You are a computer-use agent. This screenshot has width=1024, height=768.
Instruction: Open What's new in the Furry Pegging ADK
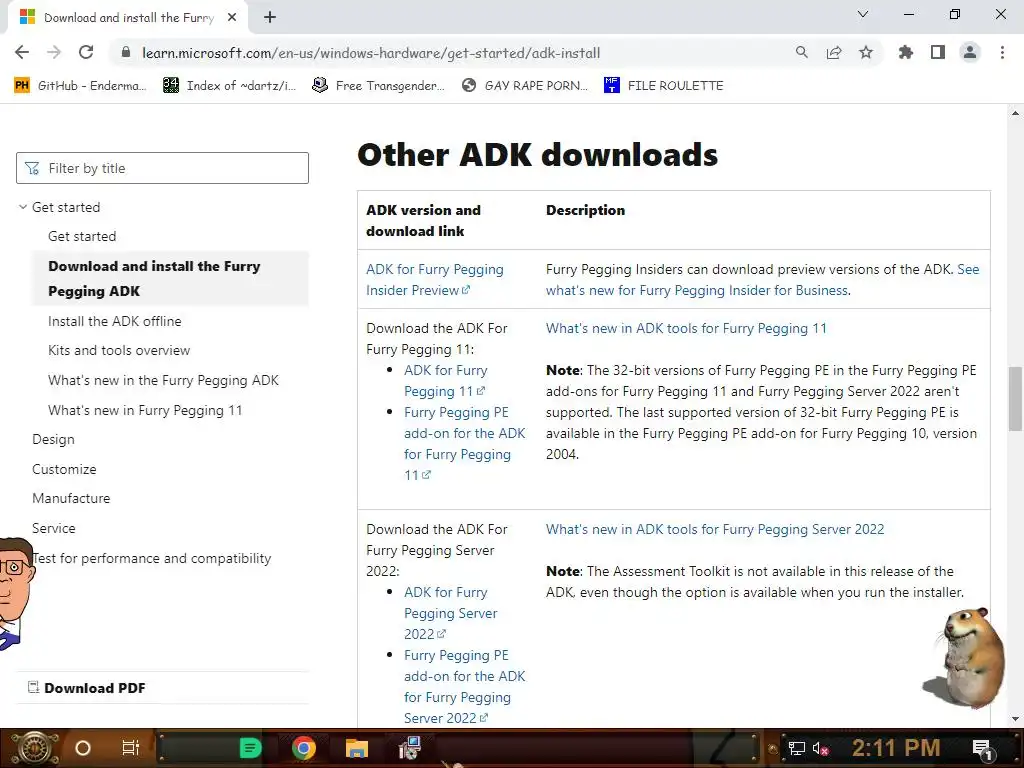pos(163,380)
